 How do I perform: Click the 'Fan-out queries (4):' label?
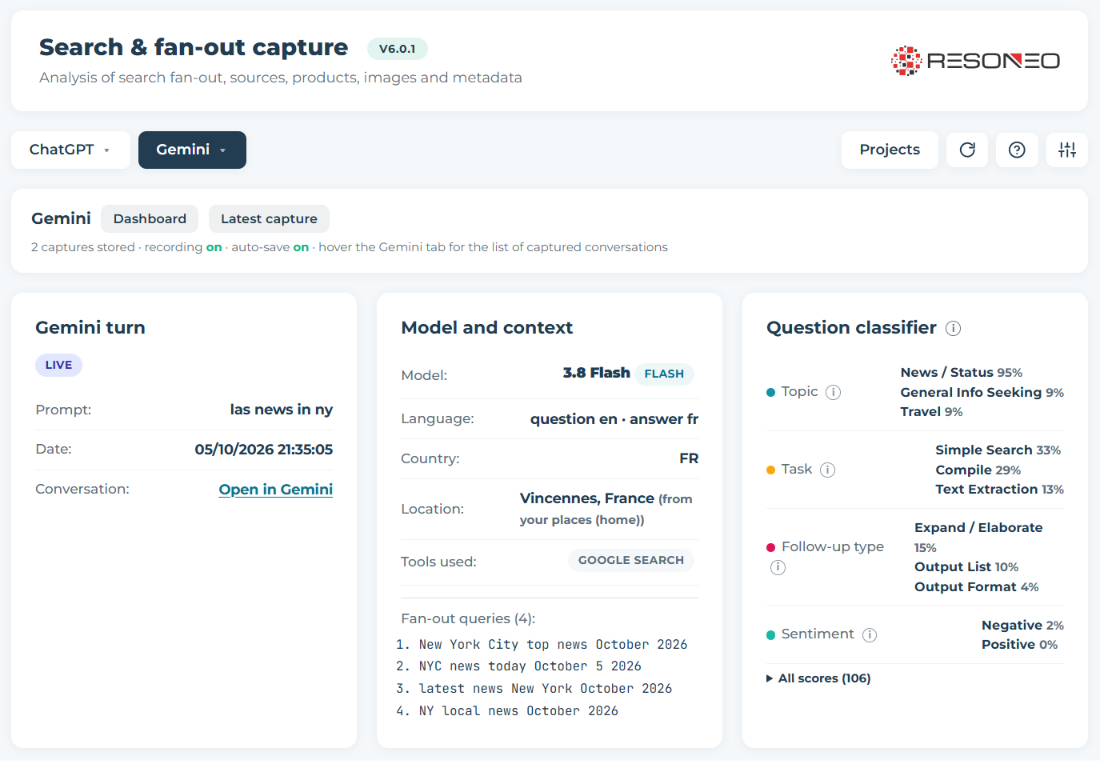[468, 619]
